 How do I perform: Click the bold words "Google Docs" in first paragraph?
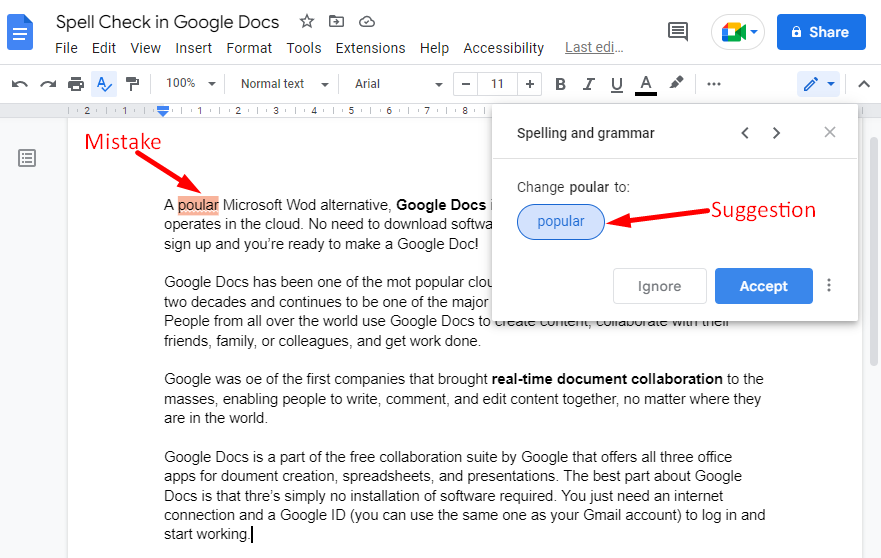pyautogui.click(x=441, y=205)
